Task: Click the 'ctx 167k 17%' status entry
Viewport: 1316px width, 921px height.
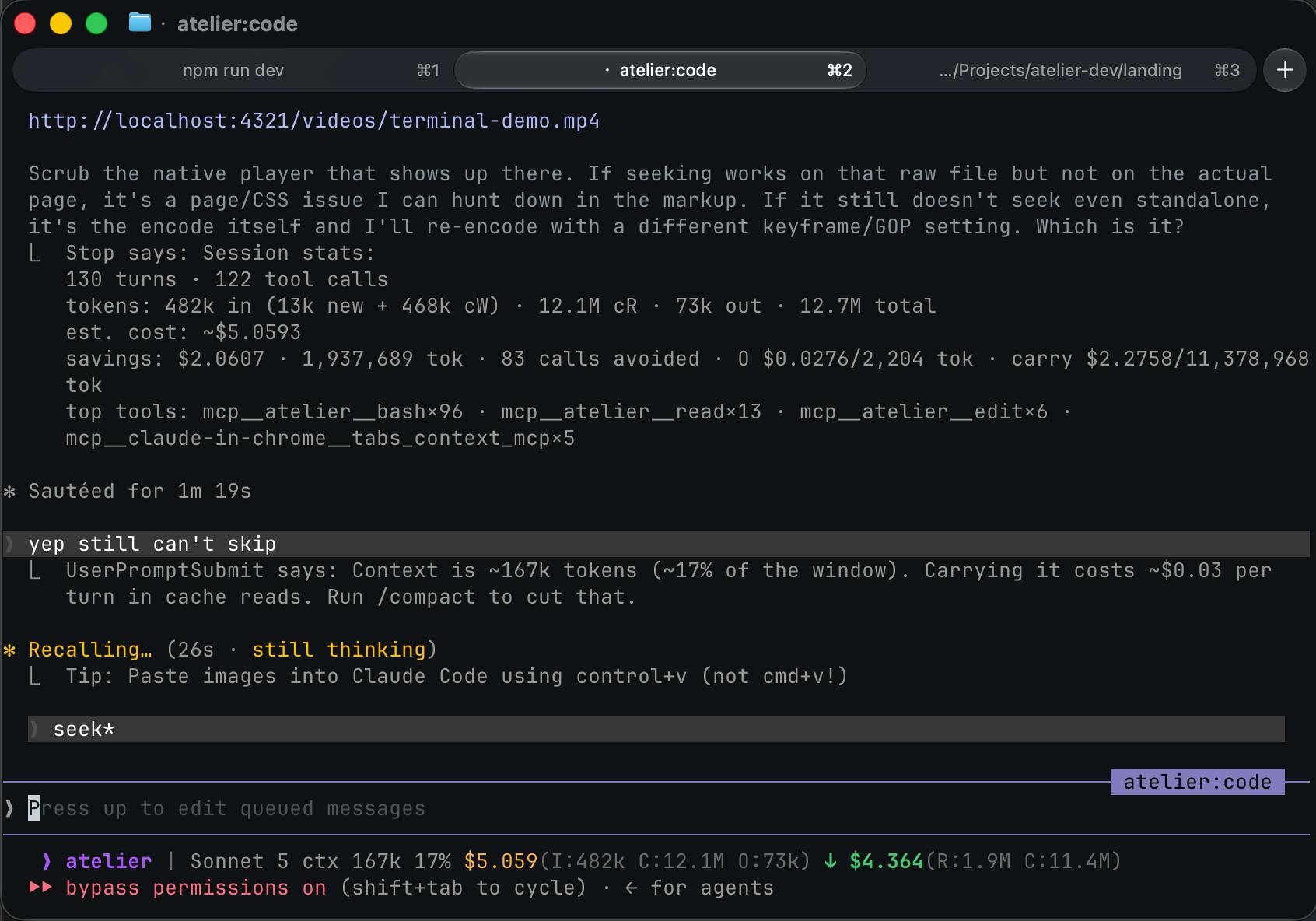Action: click(376, 861)
